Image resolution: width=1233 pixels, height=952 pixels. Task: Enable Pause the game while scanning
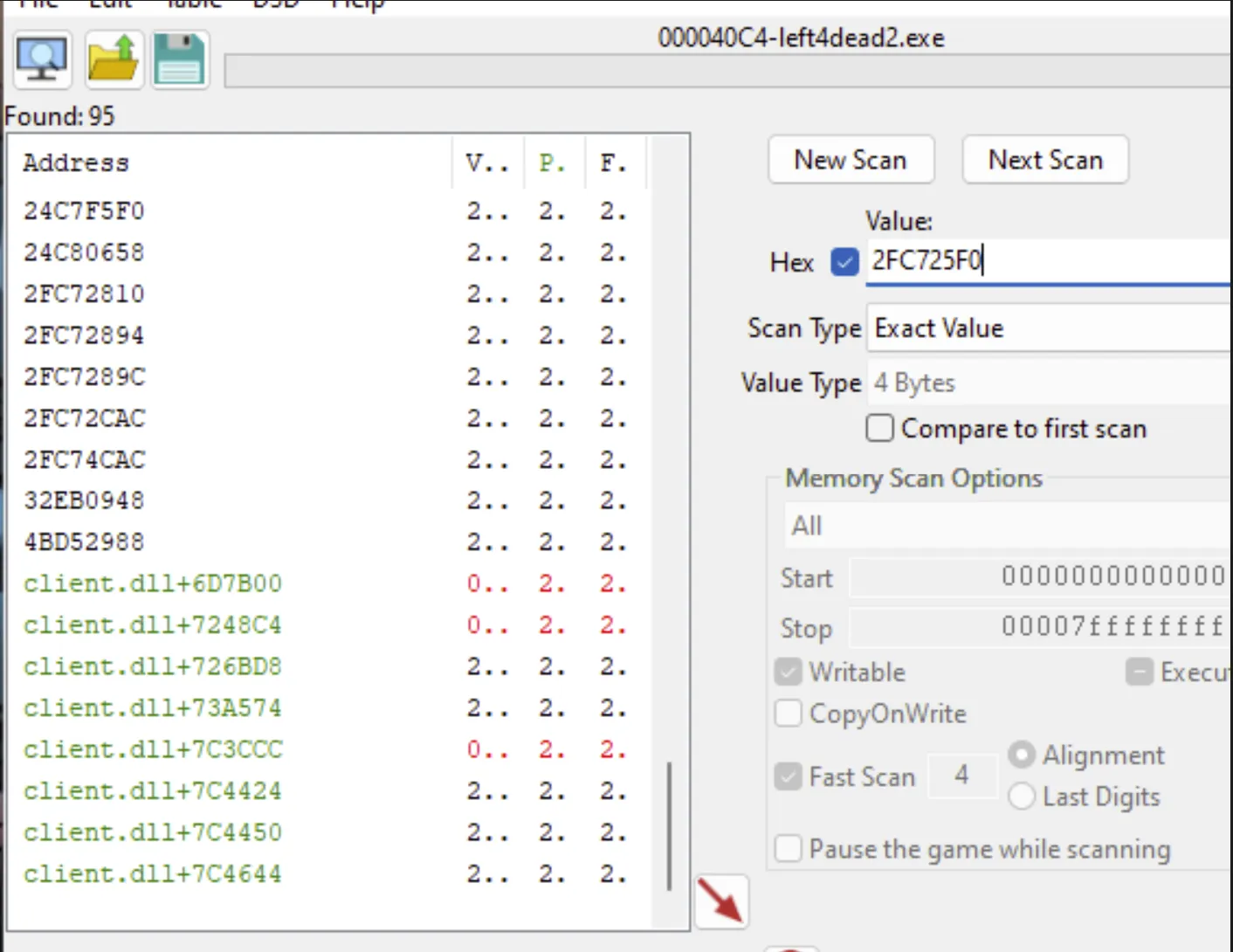(x=789, y=848)
